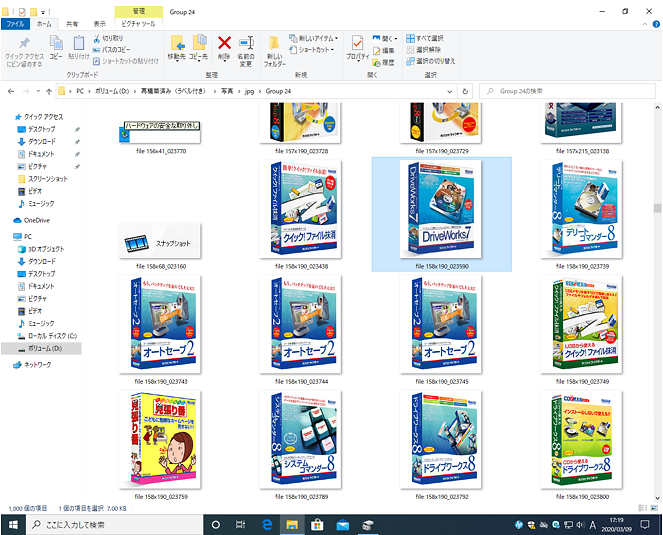Select thumbnail file 158x68_023160 snapshot
This screenshot has width=663, height=535.
[161, 247]
